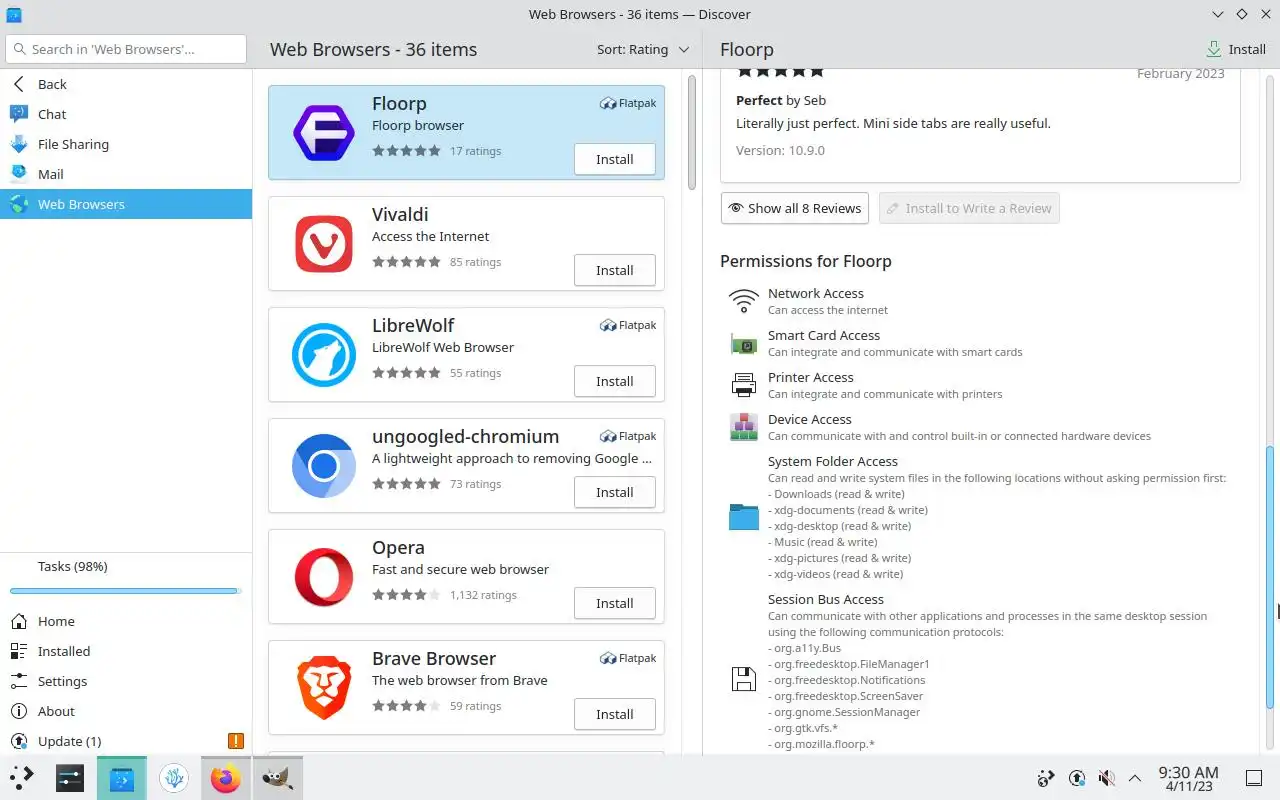Show all 8 Reviews
Viewport: 1280px width, 800px height.
point(795,208)
